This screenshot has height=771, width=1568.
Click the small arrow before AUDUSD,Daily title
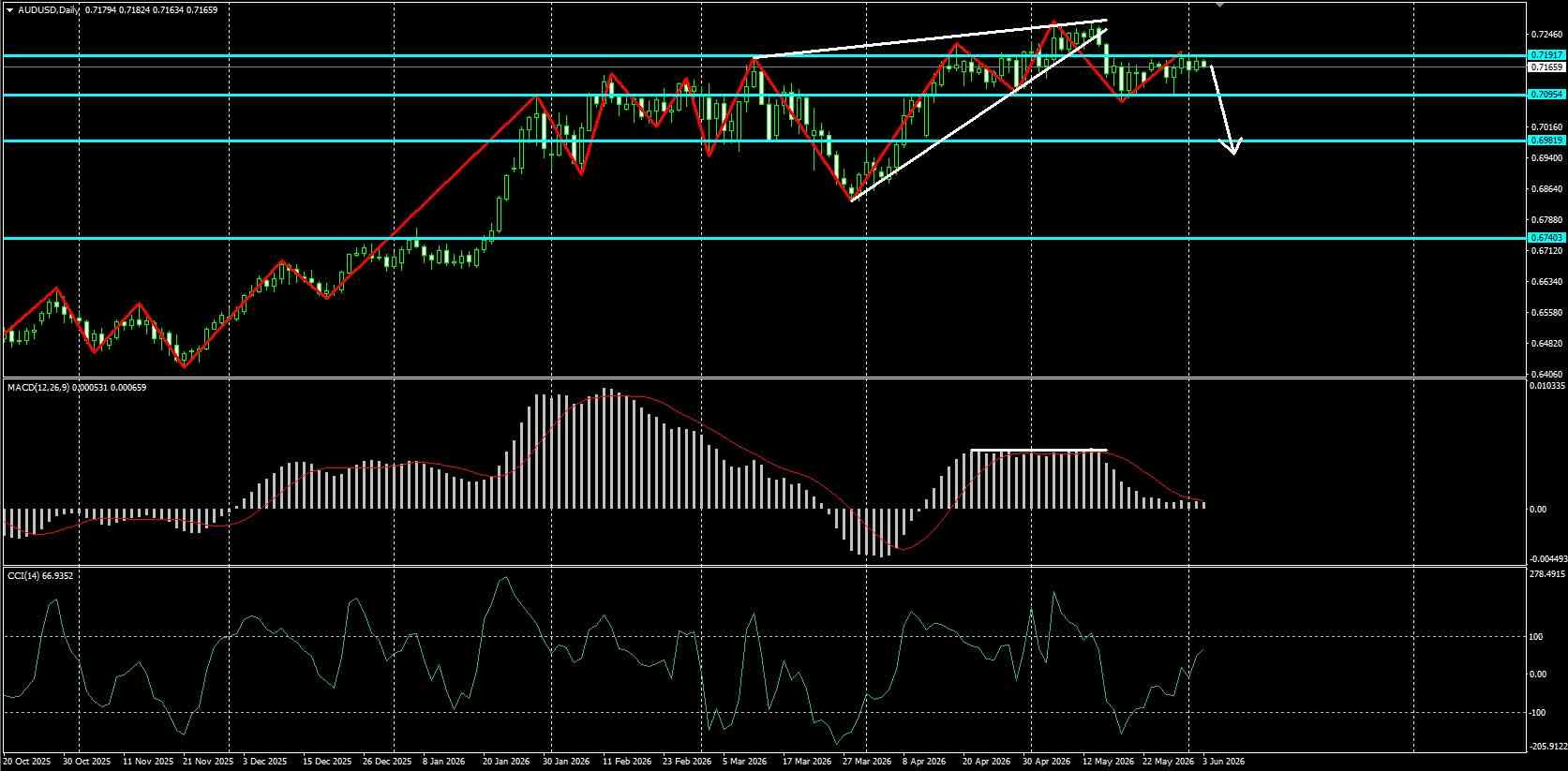click(8, 10)
